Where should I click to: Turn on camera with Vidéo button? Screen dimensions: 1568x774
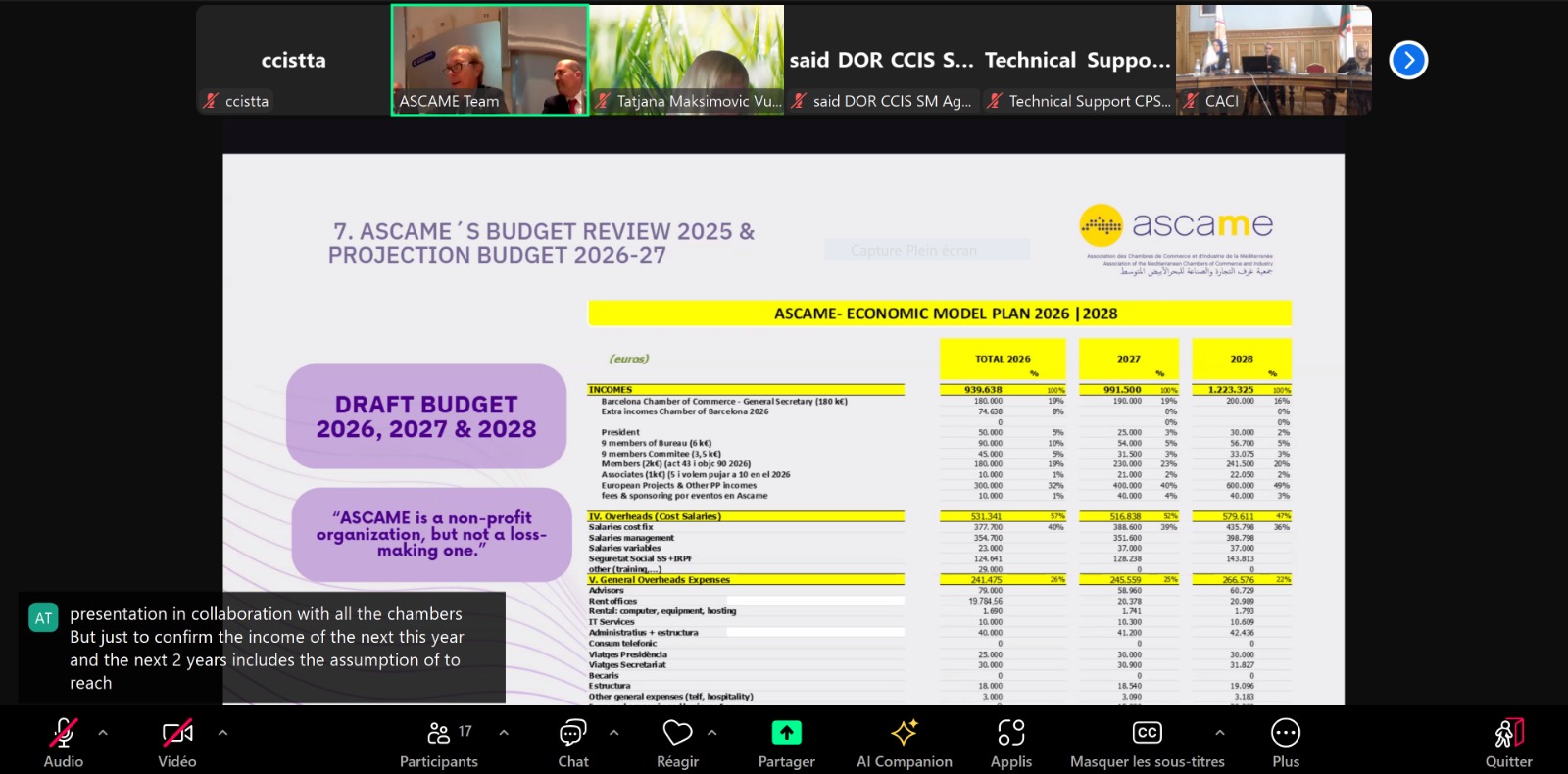tap(177, 744)
